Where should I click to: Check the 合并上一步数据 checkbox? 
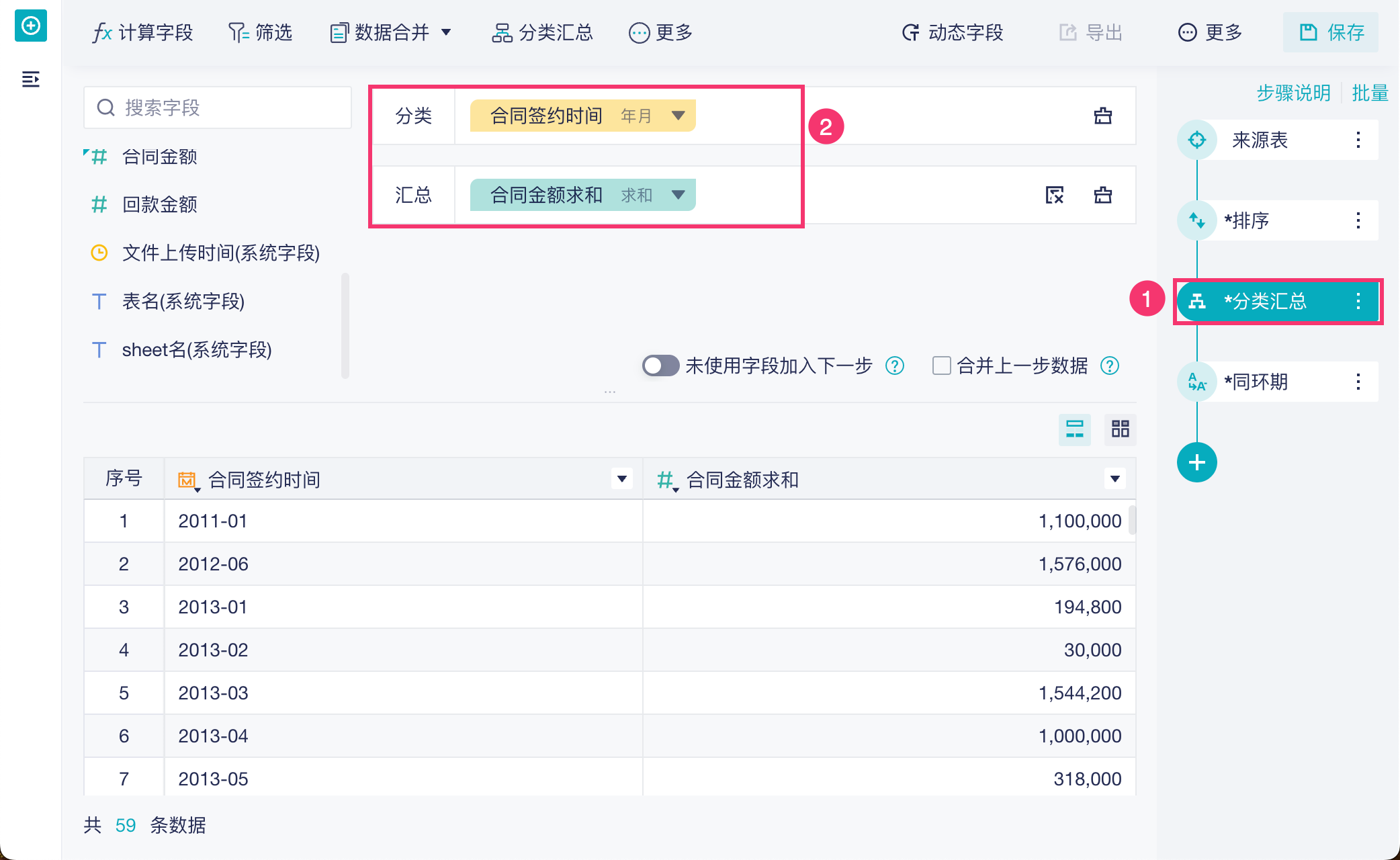pos(941,365)
